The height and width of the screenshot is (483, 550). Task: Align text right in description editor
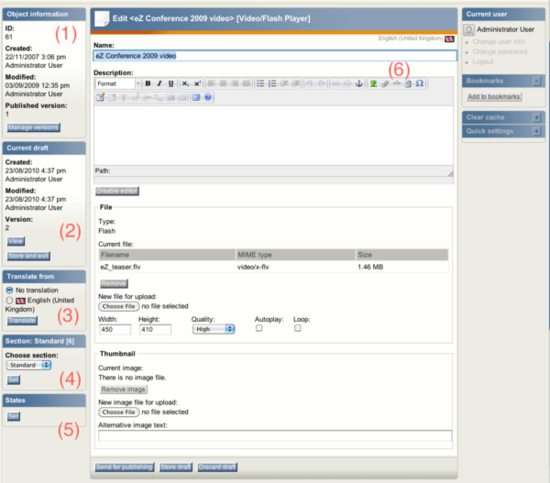(x=235, y=83)
